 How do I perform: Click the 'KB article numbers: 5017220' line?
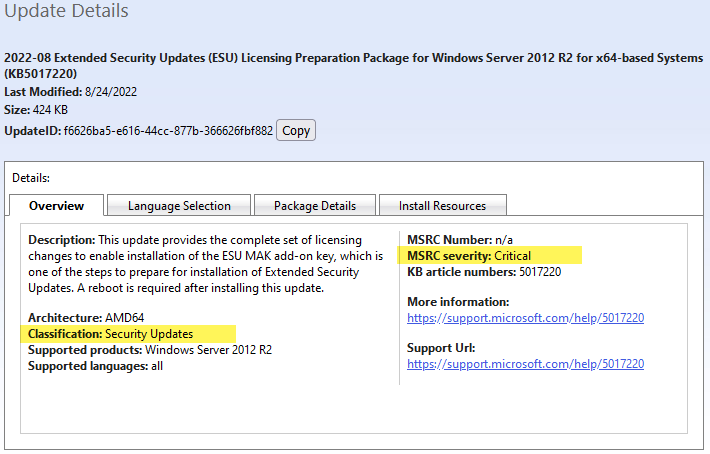coord(484,272)
